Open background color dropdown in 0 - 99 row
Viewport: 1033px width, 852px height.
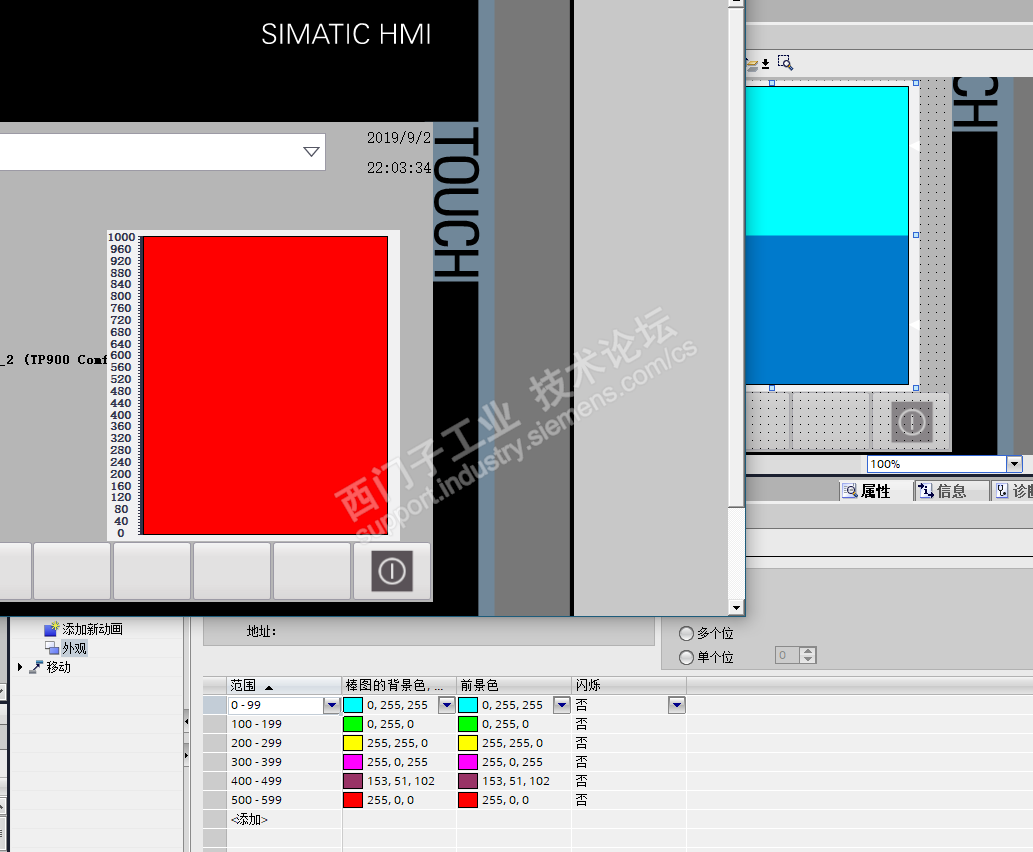447,705
